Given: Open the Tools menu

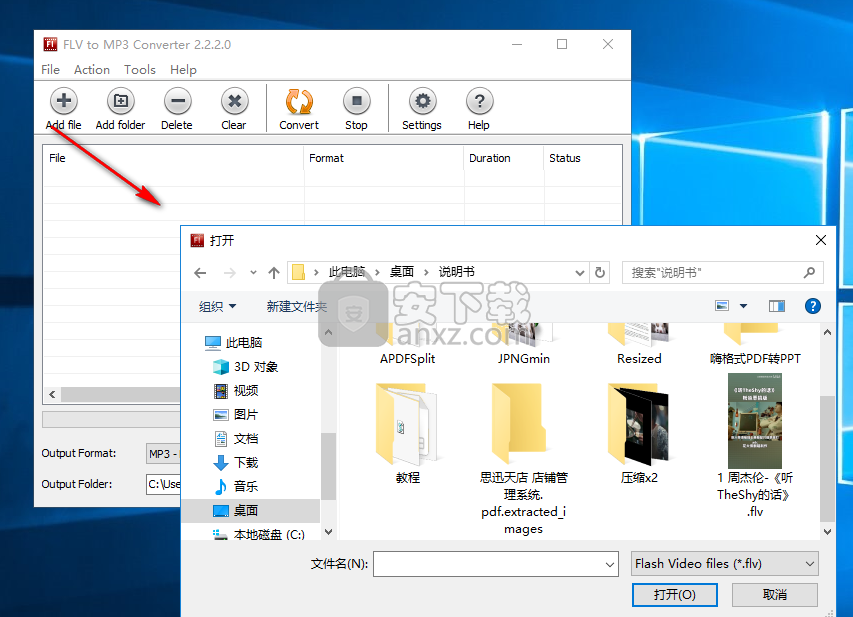Looking at the screenshot, I should (140, 70).
